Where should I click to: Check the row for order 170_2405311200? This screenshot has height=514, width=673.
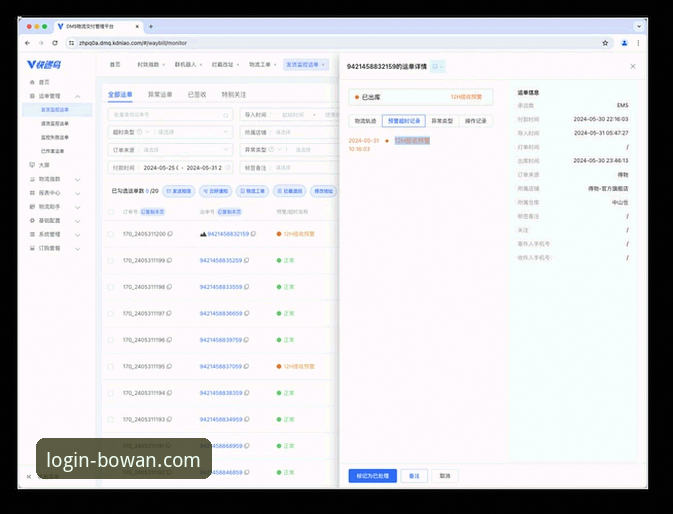pos(110,234)
